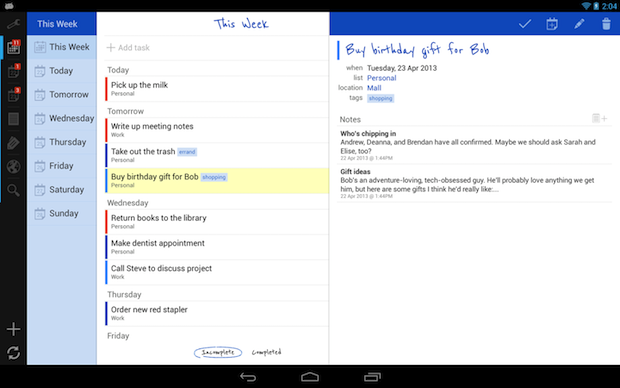Sync tasks using the refresh icon
Image resolution: width=620 pixels, height=388 pixels.
[13, 352]
